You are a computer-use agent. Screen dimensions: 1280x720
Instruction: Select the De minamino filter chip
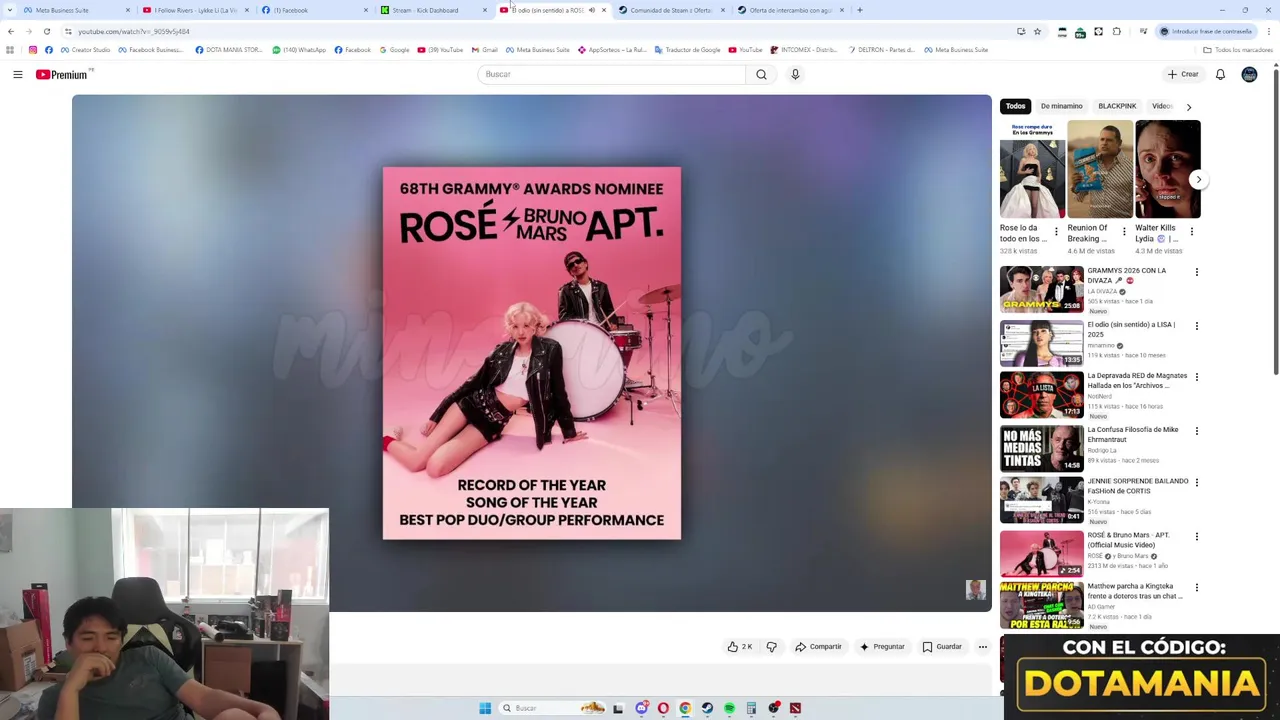[1061, 106]
